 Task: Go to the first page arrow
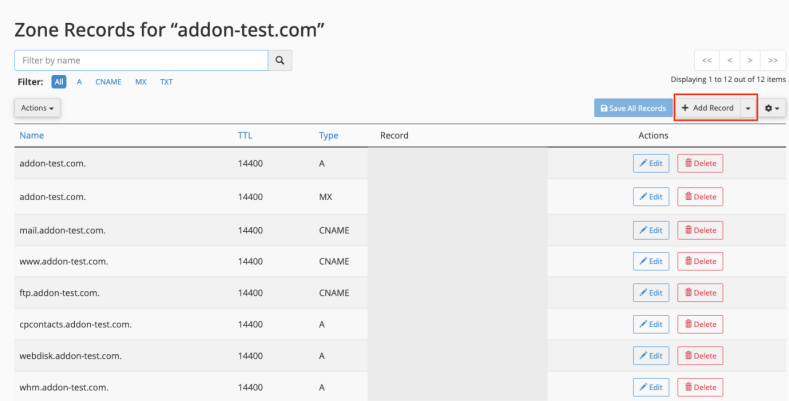(707, 61)
